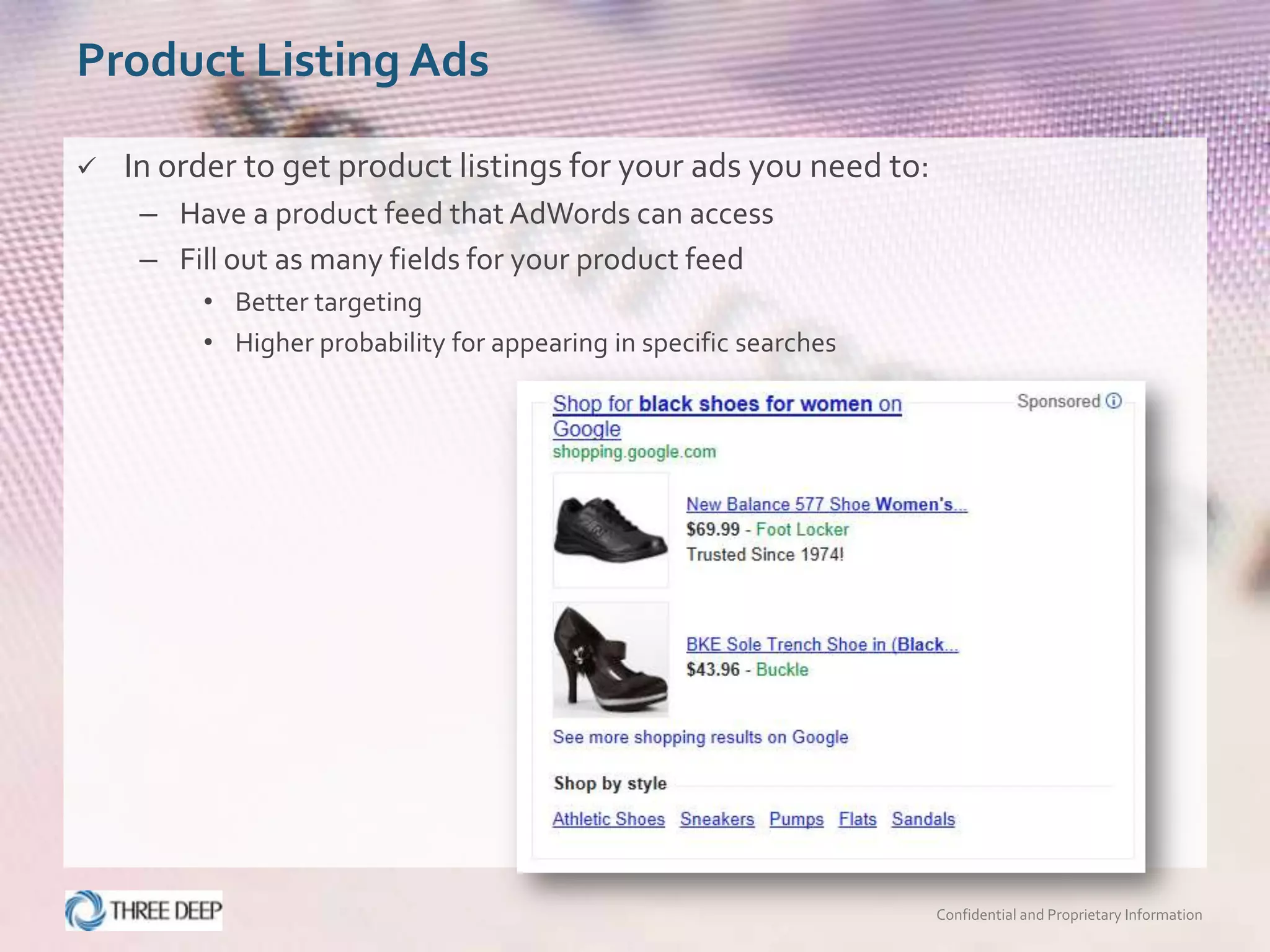The width and height of the screenshot is (1270, 952).
Task: Click the black high heel thumbnail
Action: pyautogui.click(x=611, y=659)
